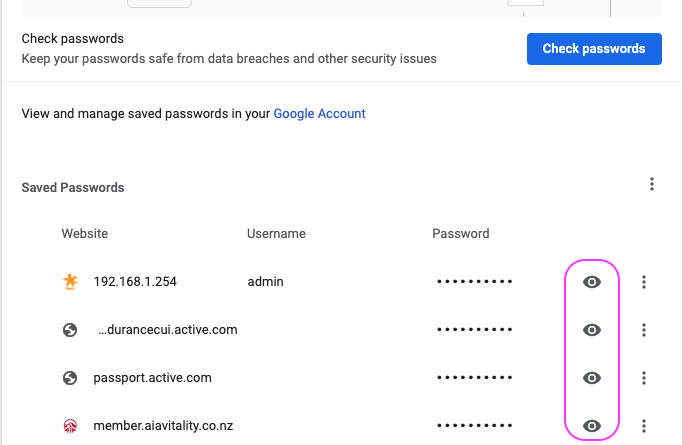The image size is (683, 445).
Task: Select the admin username field
Action: coord(265,282)
